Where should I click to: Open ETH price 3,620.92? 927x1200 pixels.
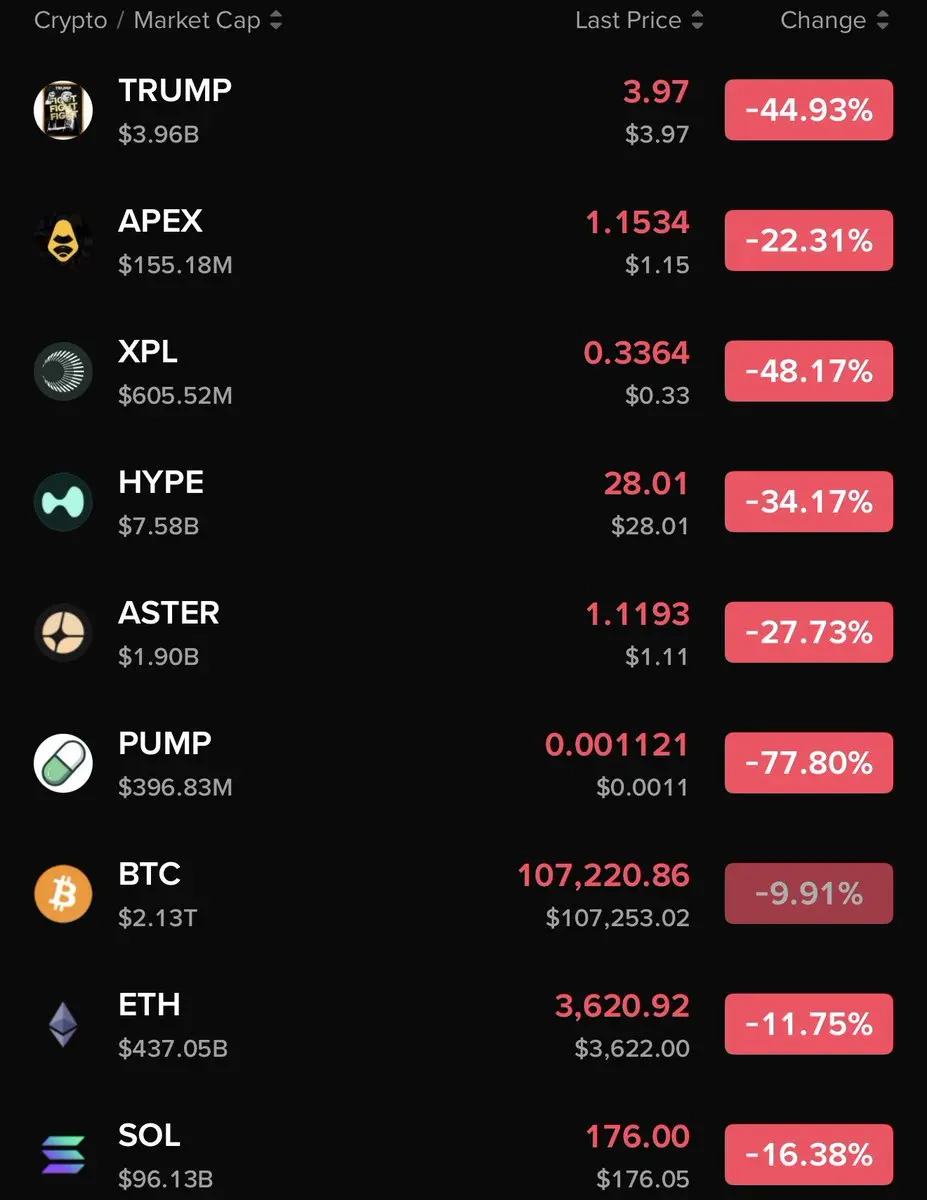click(x=622, y=1006)
